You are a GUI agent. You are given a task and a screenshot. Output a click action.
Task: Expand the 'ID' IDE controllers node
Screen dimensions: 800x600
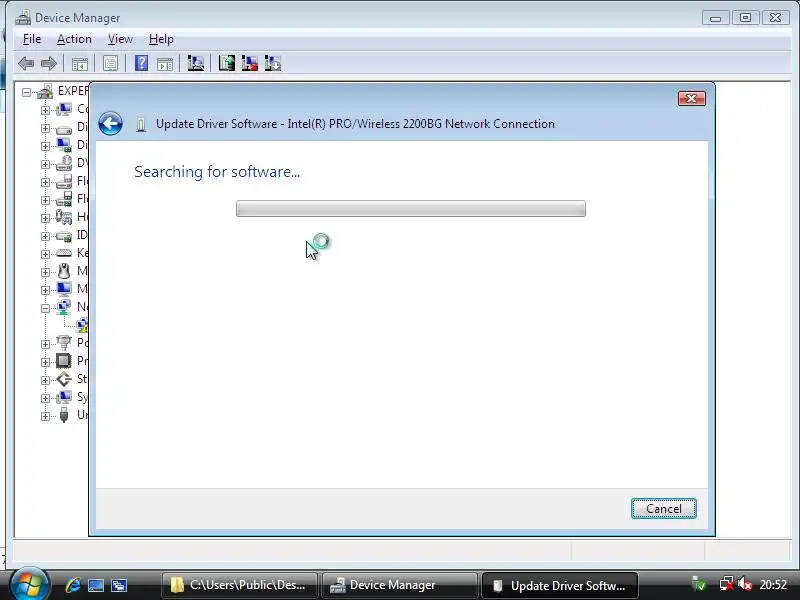pyautogui.click(x=45, y=236)
